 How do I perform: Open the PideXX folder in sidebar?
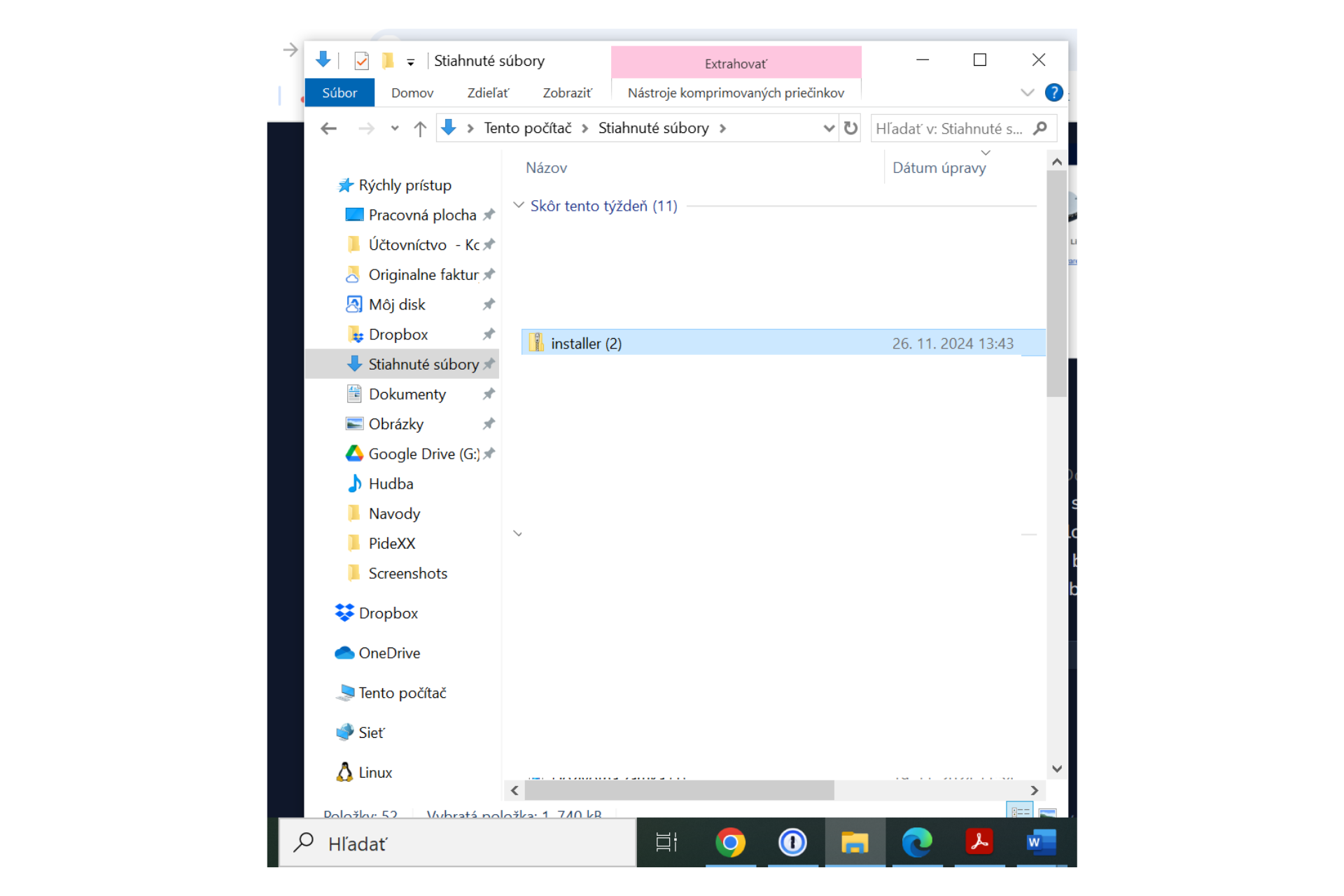click(x=391, y=543)
